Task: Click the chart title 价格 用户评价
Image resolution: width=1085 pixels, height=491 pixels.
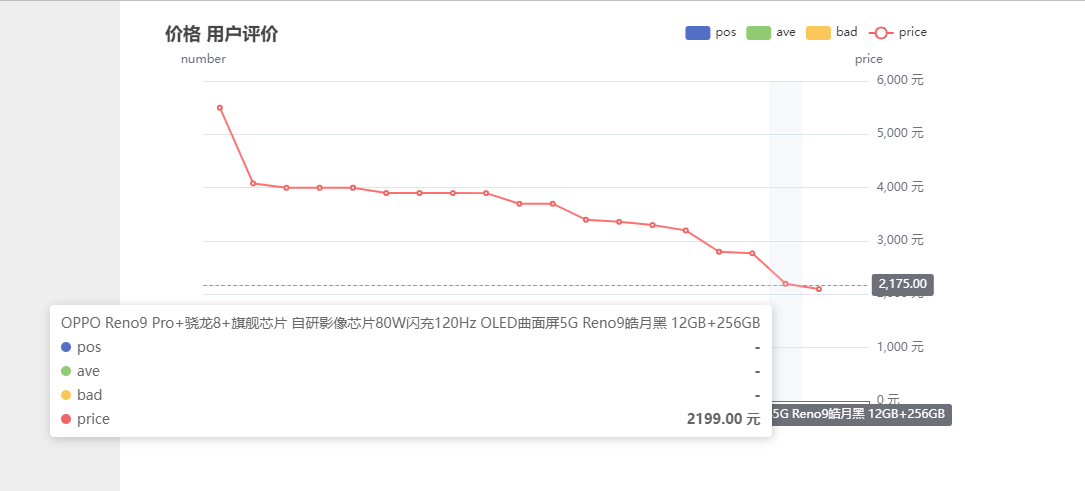Action: tap(221, 34)
